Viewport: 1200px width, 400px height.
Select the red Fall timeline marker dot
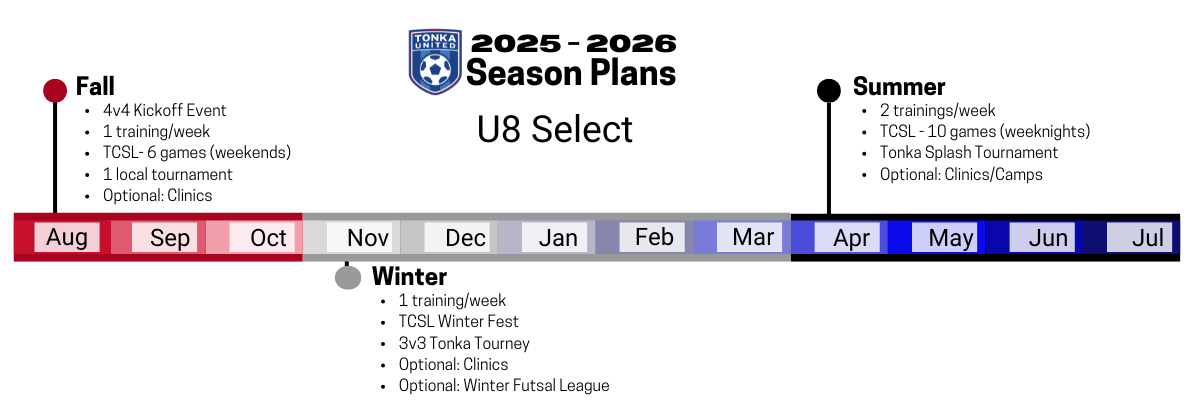[55, 91]
